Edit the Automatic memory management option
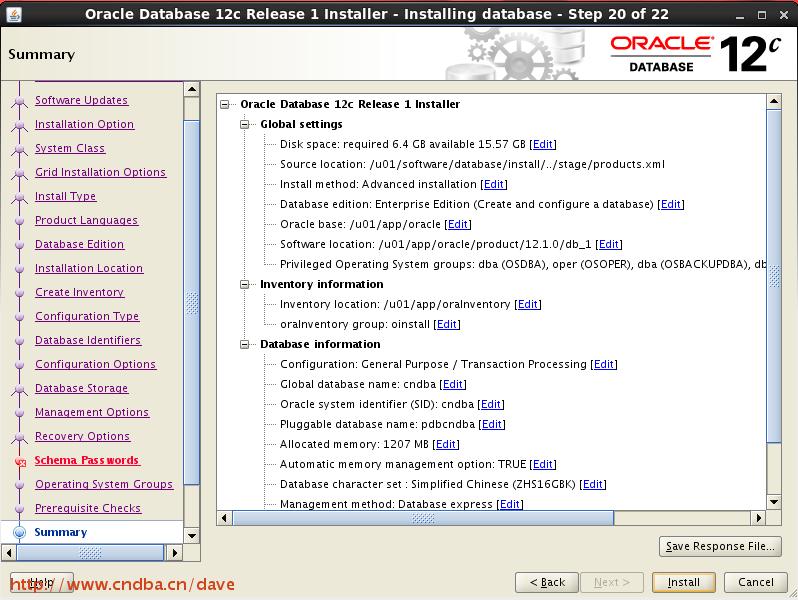This screenshot has width=798, height=600. 543,464
